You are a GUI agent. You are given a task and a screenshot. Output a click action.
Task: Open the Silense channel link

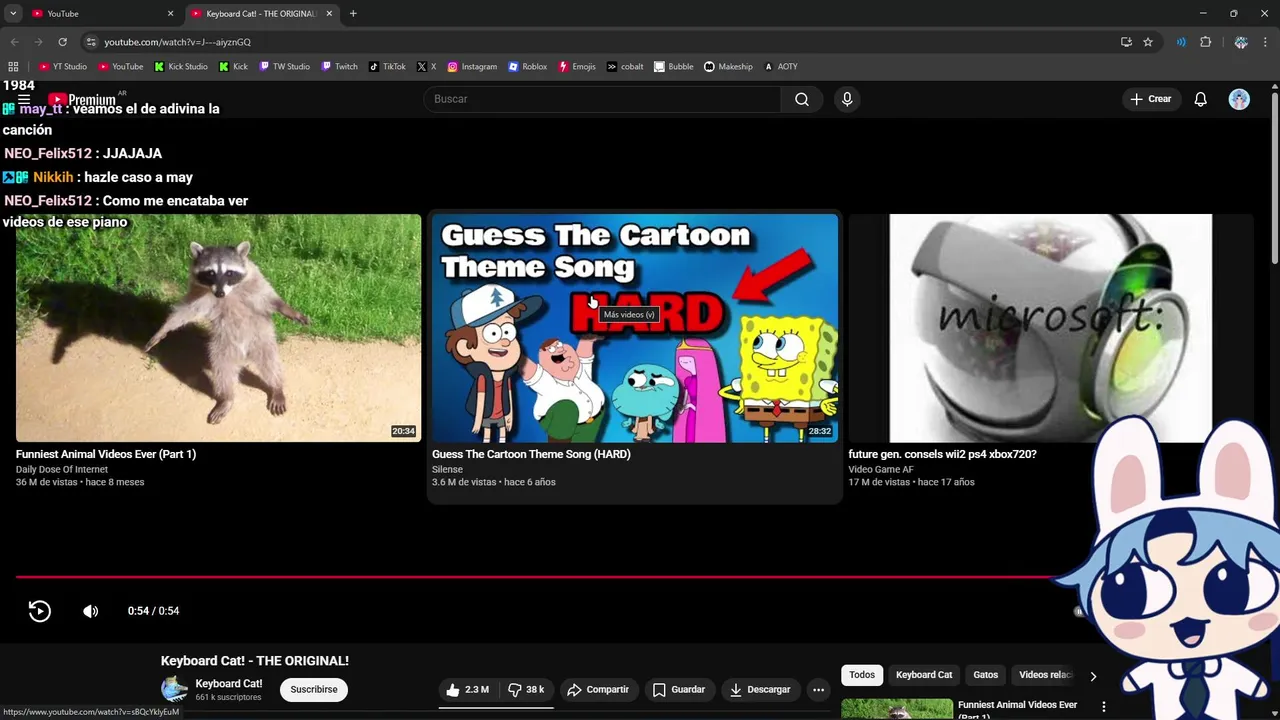(x=447, y=470)
